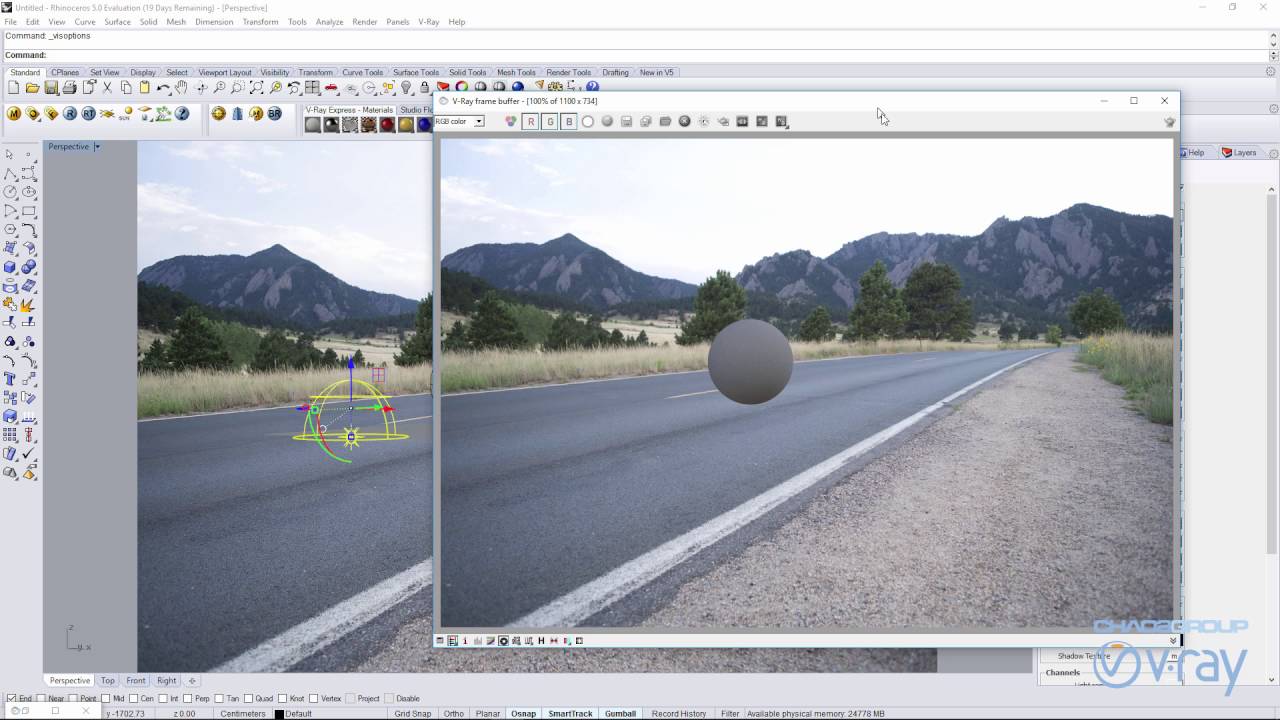The height and width of the screenshot is (720, 1280).
Task: Toggle Grid Snap in the status bar
Action: (x=412, y=713)
